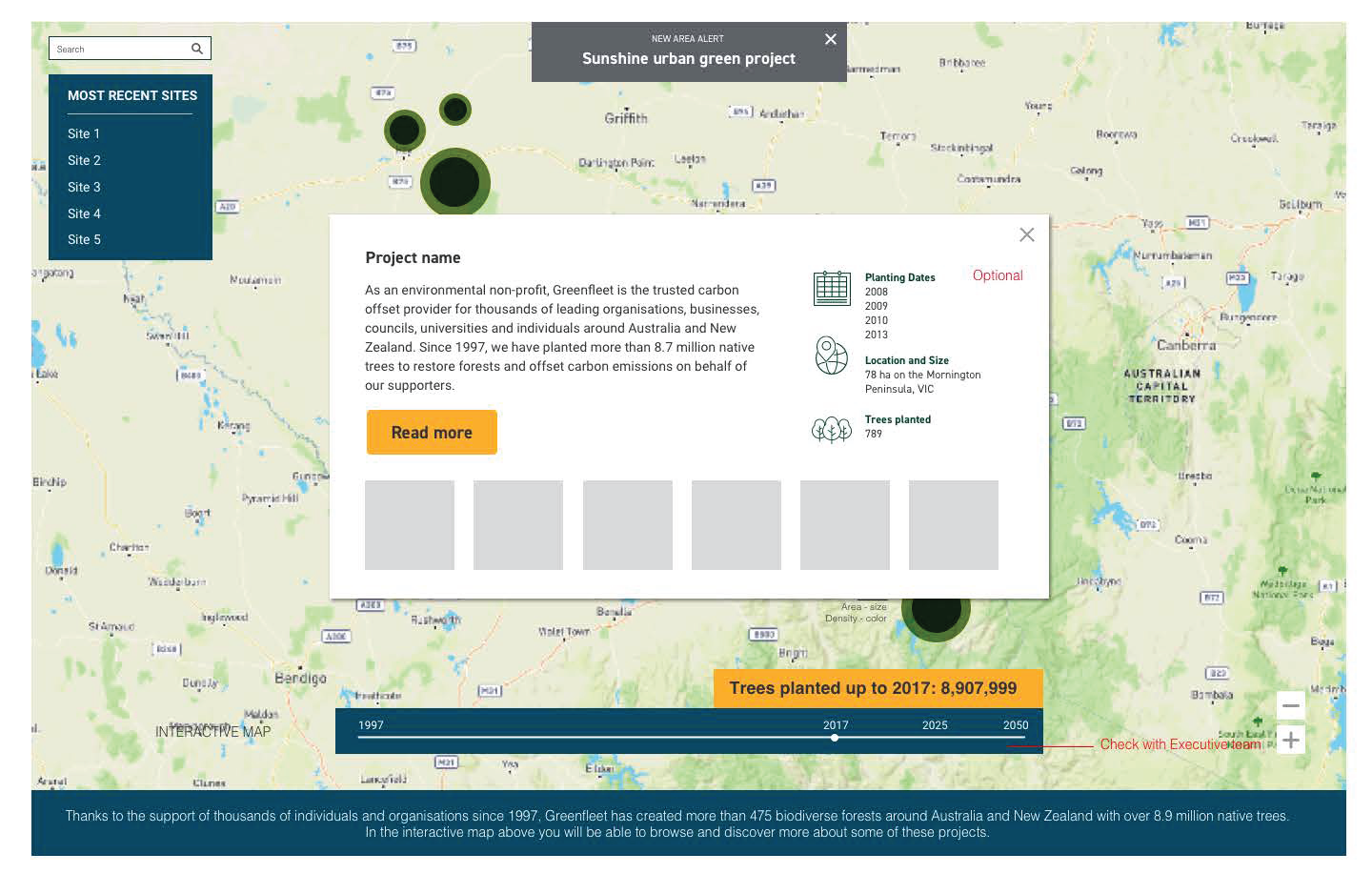Zoom out the map with minus button
1372x874 pixels.
click(1291, 706)
